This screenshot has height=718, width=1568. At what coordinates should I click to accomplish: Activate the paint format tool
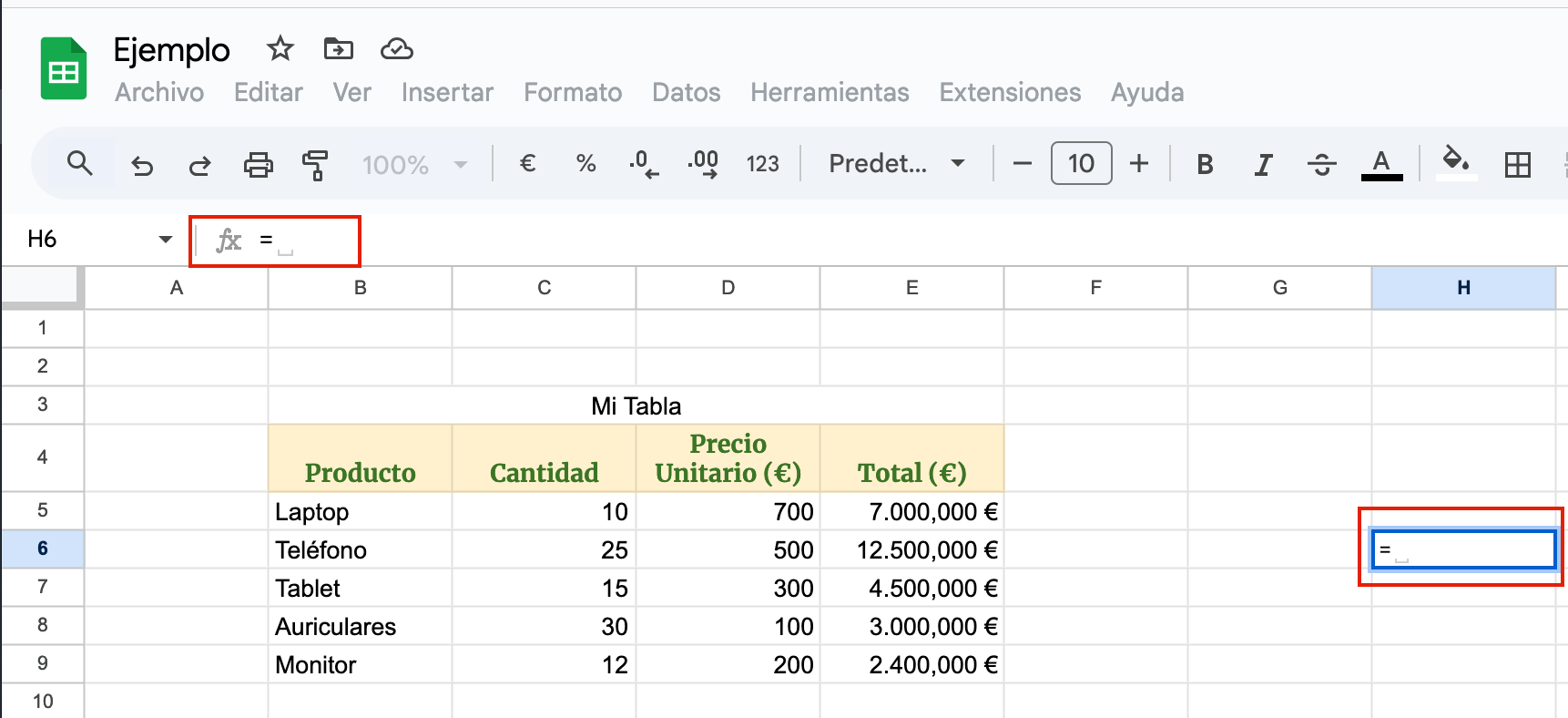click(x=315, y=165)
